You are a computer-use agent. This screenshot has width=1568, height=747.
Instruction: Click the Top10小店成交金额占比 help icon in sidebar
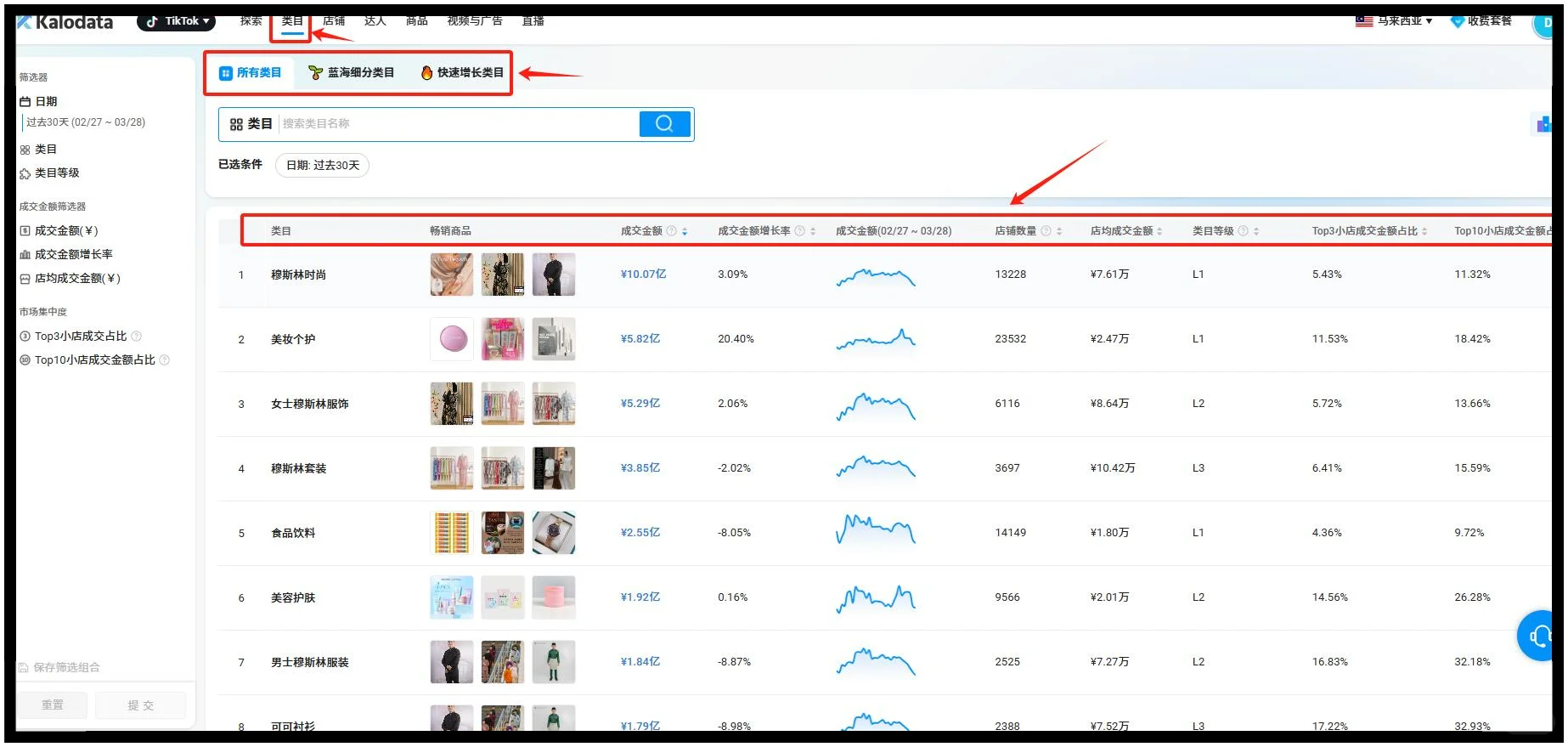(165, 360)
